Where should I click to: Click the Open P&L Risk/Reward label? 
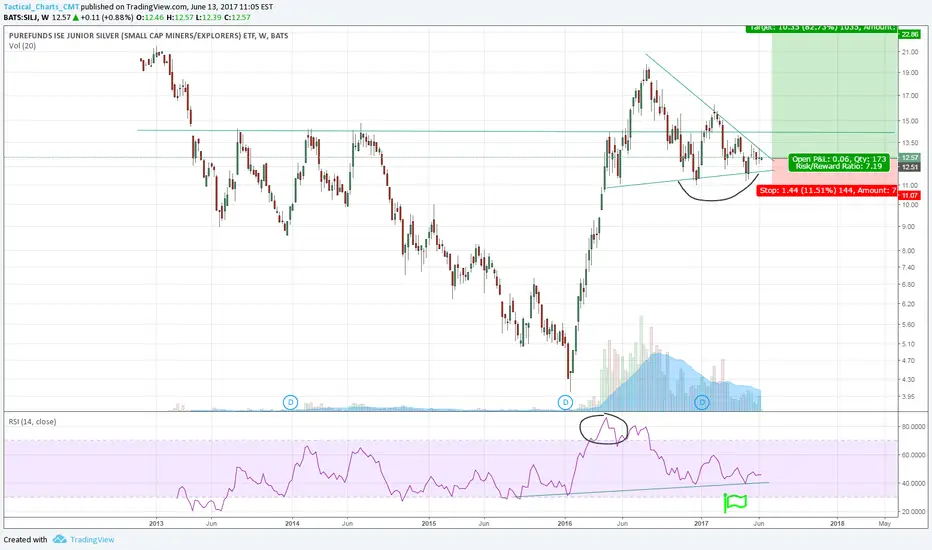pos(839,162)
